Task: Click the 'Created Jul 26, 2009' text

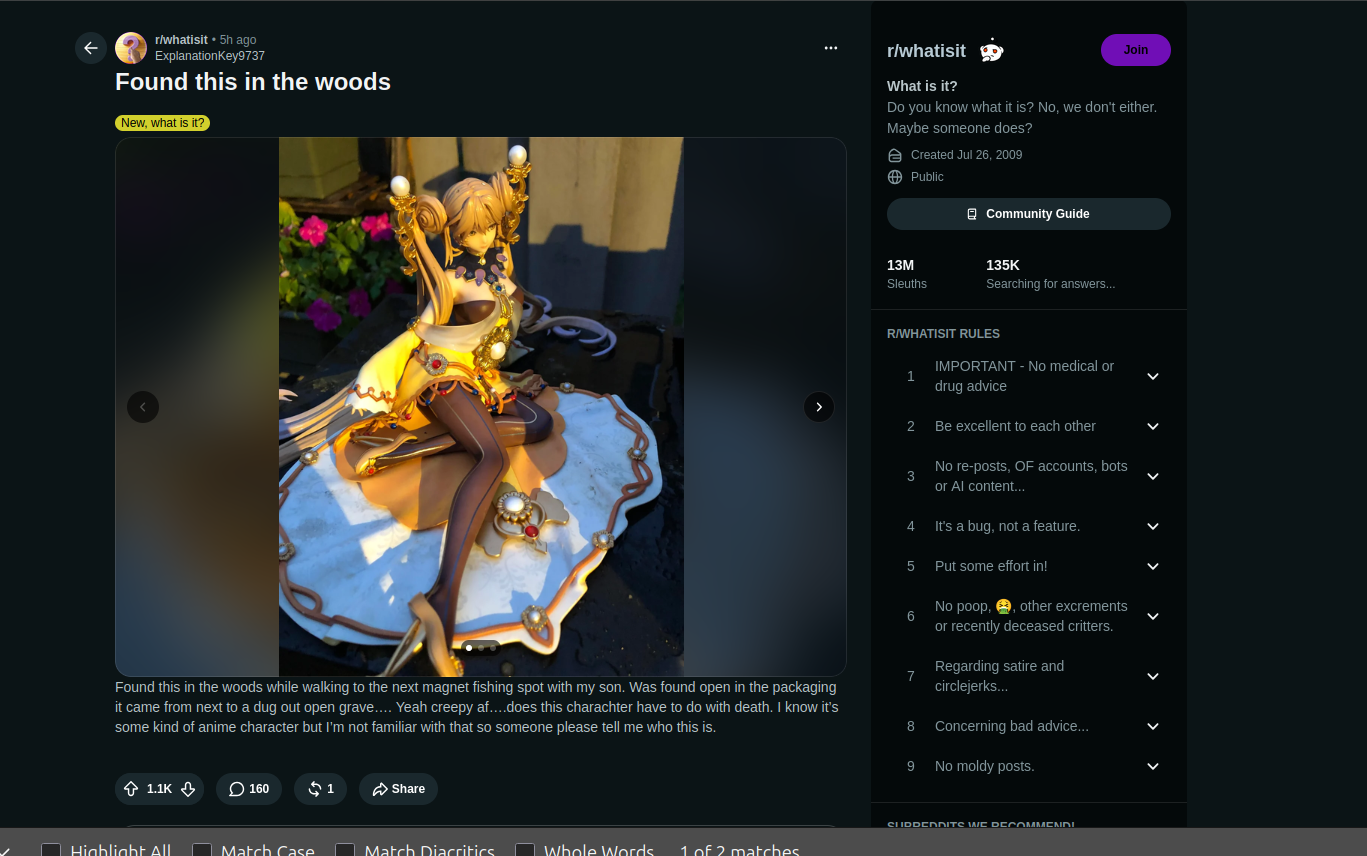Action: 966,155
